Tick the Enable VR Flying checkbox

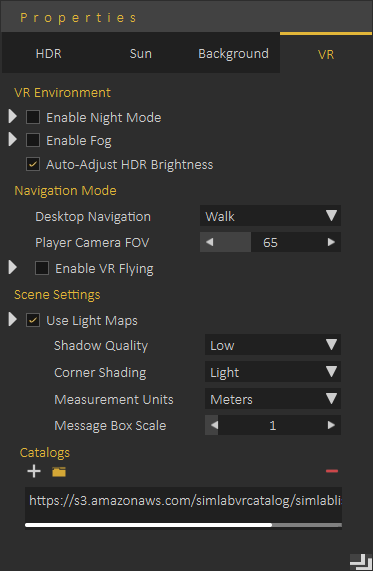point(42,268)
